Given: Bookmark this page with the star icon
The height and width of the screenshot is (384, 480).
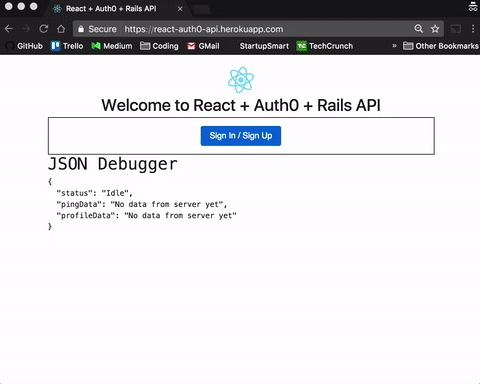Looking at the screenshot, I should 435,29.
